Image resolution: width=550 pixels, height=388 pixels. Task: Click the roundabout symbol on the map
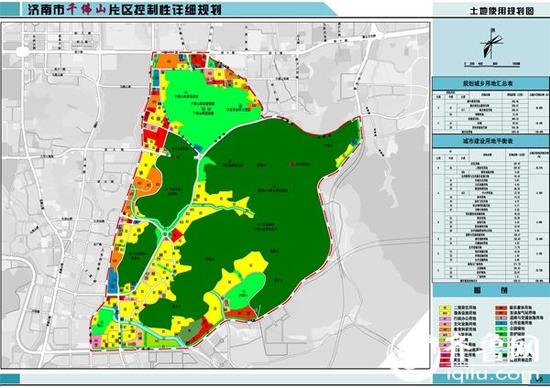click(x=165, y=234)
